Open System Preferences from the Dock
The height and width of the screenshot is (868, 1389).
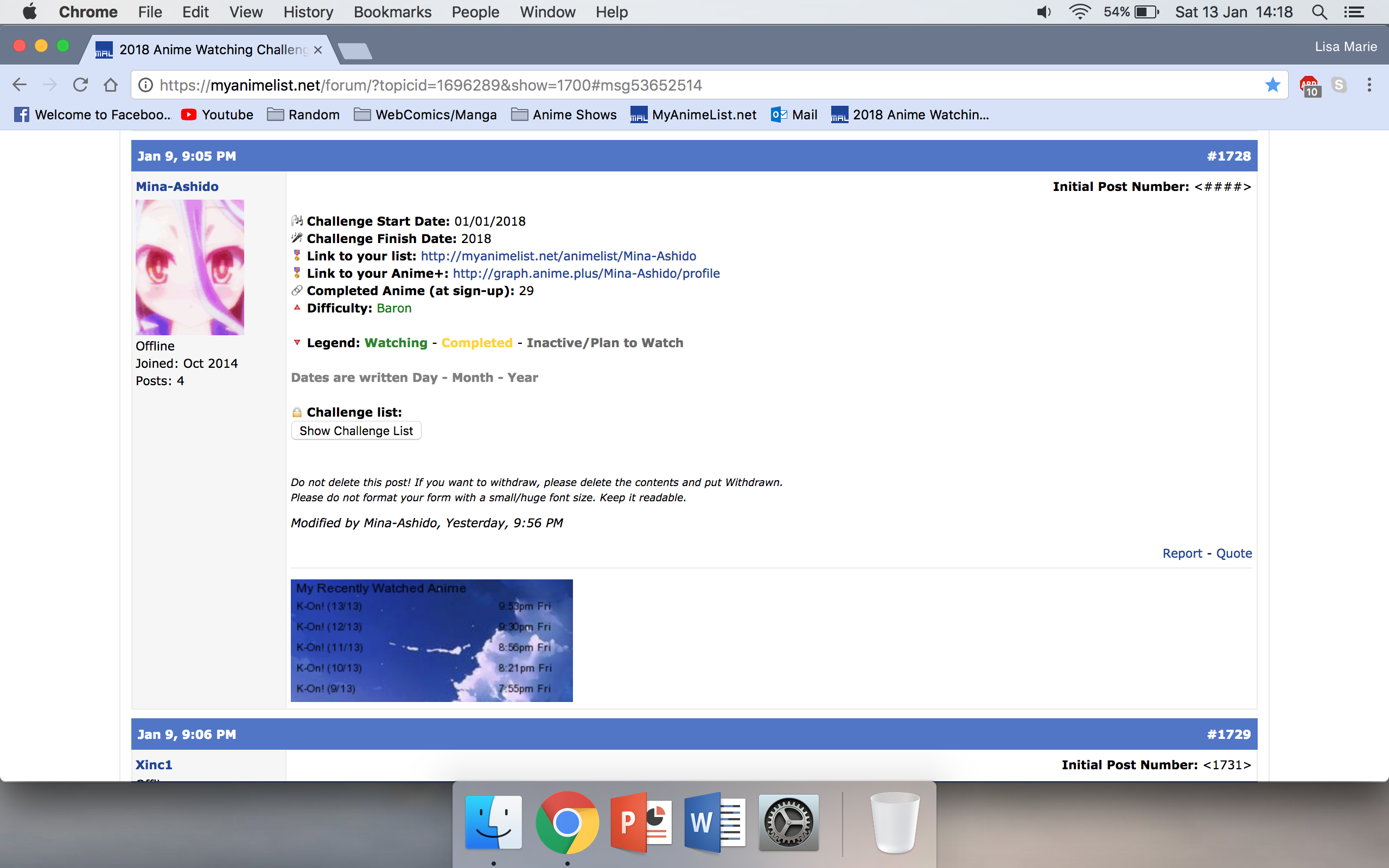tap(788, 822)
